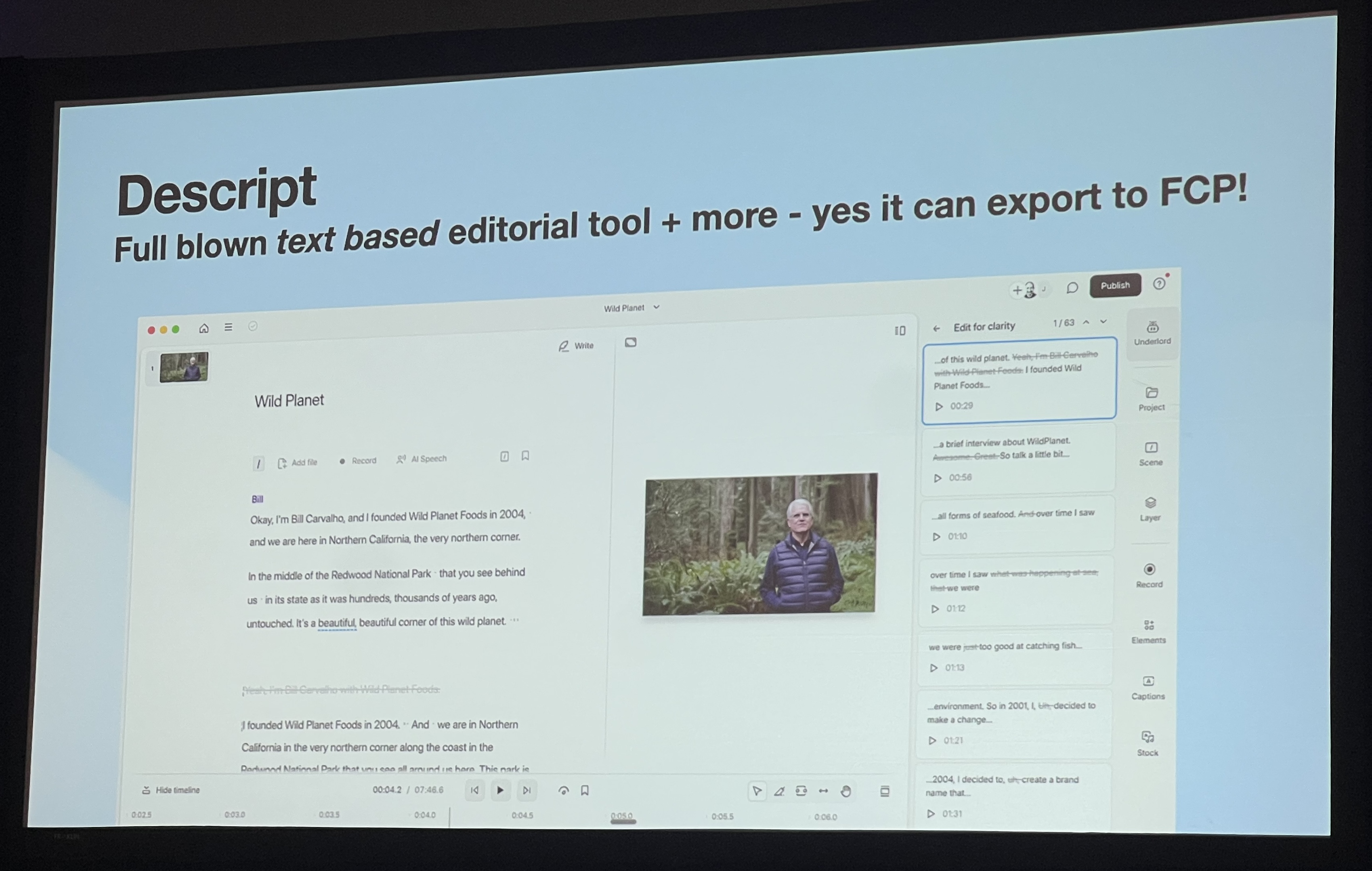Go to previous clarity edit chevron
1372x871 pixels.
[x=1086, y=323]
